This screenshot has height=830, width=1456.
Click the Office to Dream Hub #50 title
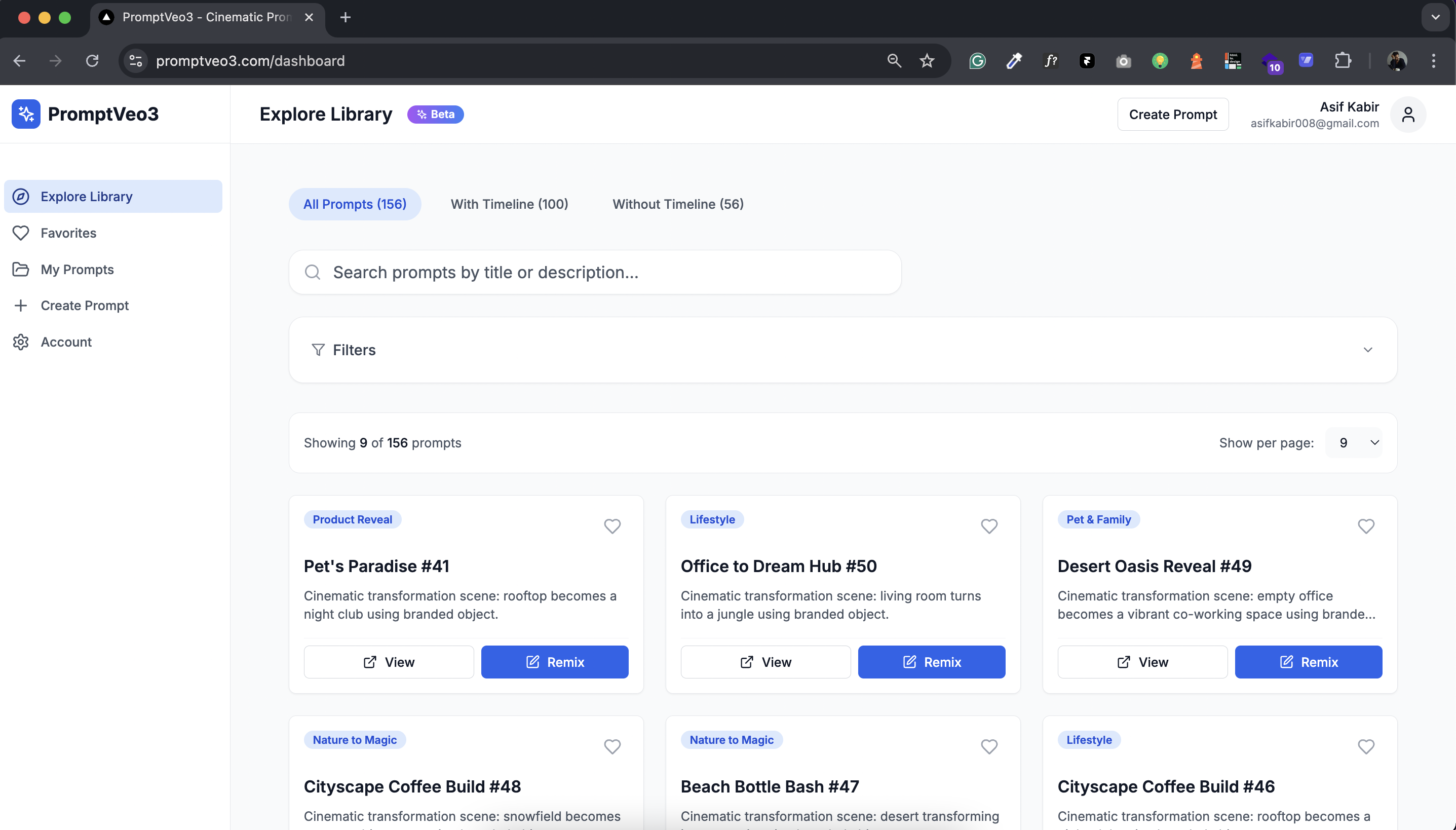pyautogui.click(x=779, y=566)
